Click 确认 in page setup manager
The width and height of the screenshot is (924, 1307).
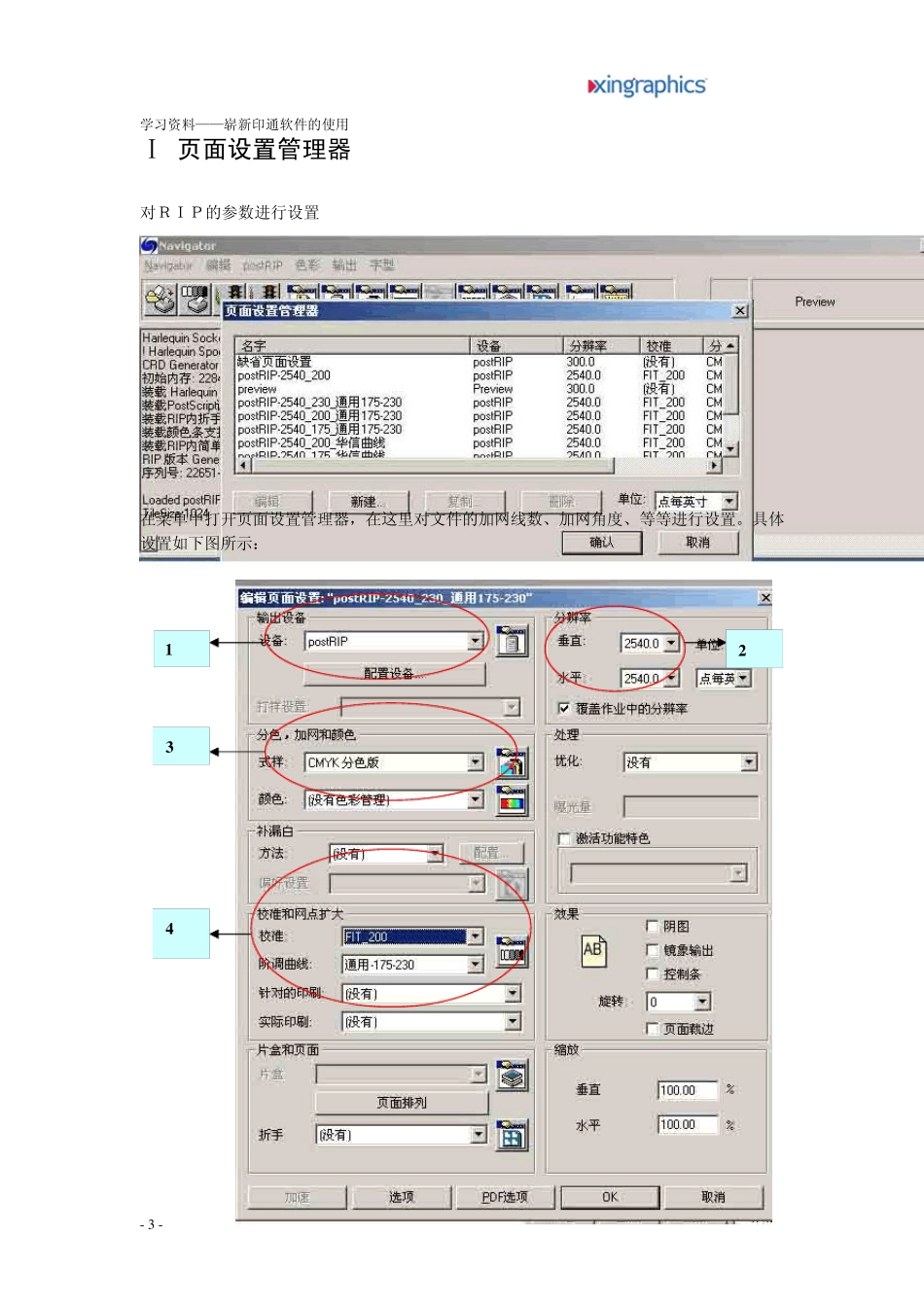coord(602,543)
